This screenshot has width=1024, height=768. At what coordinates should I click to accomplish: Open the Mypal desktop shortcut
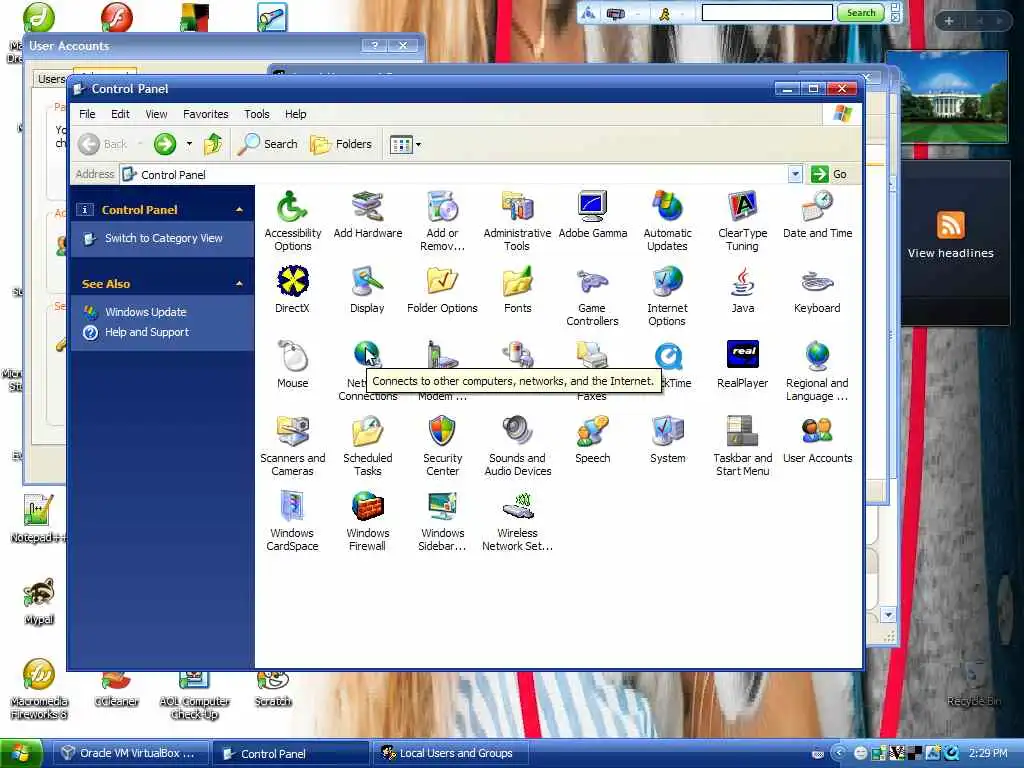click(39, 602)
